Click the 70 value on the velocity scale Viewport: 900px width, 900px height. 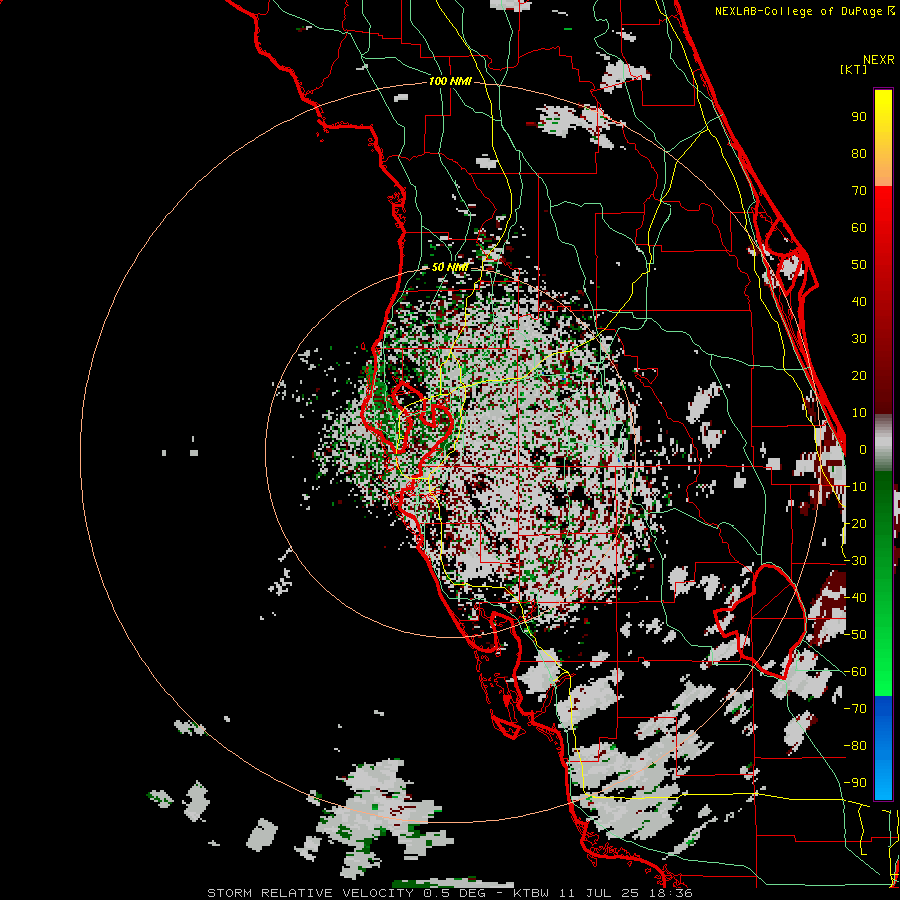(x=859, y=191)
